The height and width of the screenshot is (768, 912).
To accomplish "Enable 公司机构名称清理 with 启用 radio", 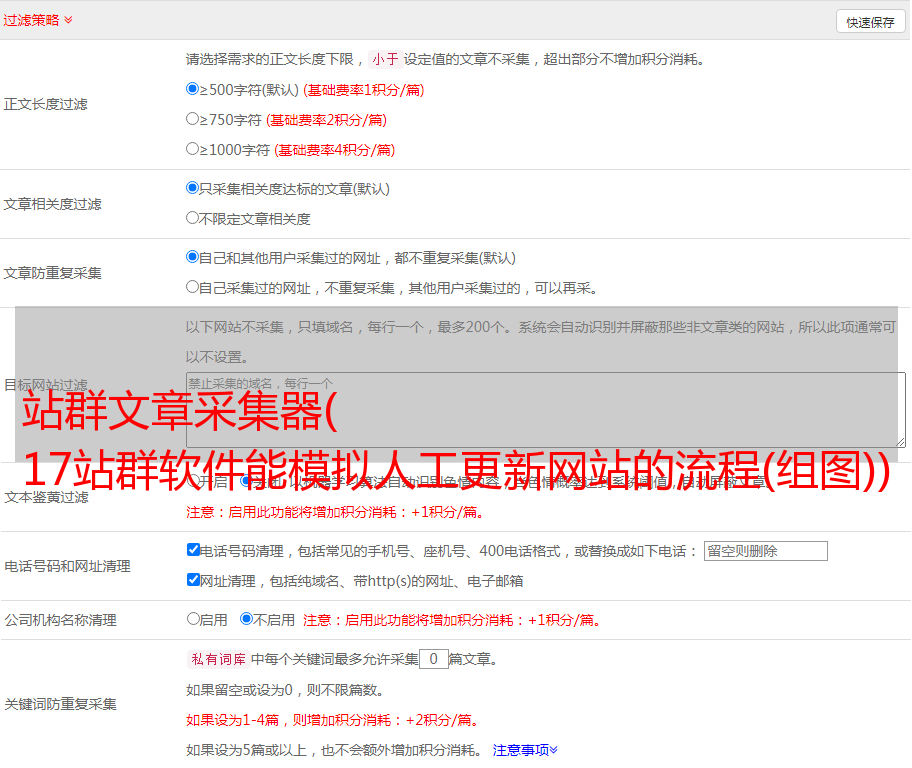I will 194,619.
